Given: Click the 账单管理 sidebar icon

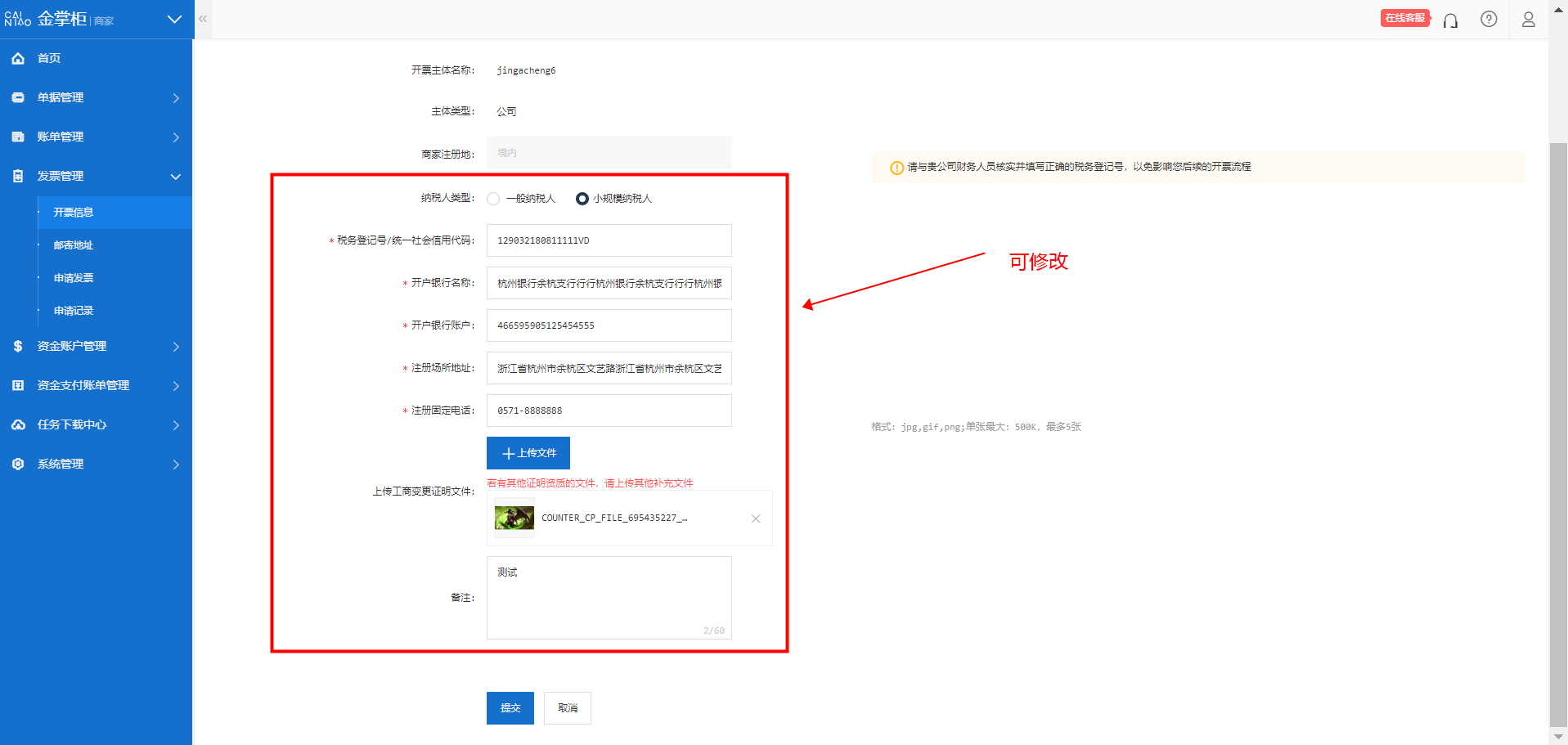Looking at the screenshot, I should pos(18,137).
